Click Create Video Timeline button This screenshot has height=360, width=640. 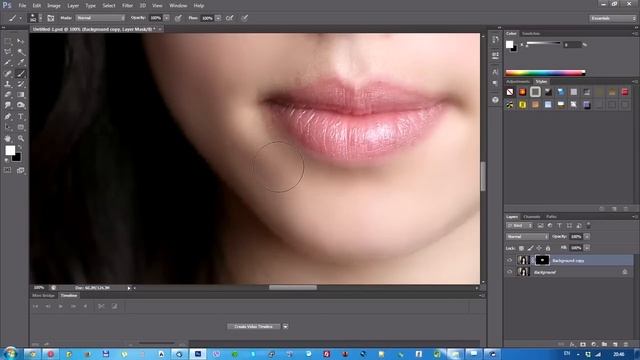coord(253,327)
